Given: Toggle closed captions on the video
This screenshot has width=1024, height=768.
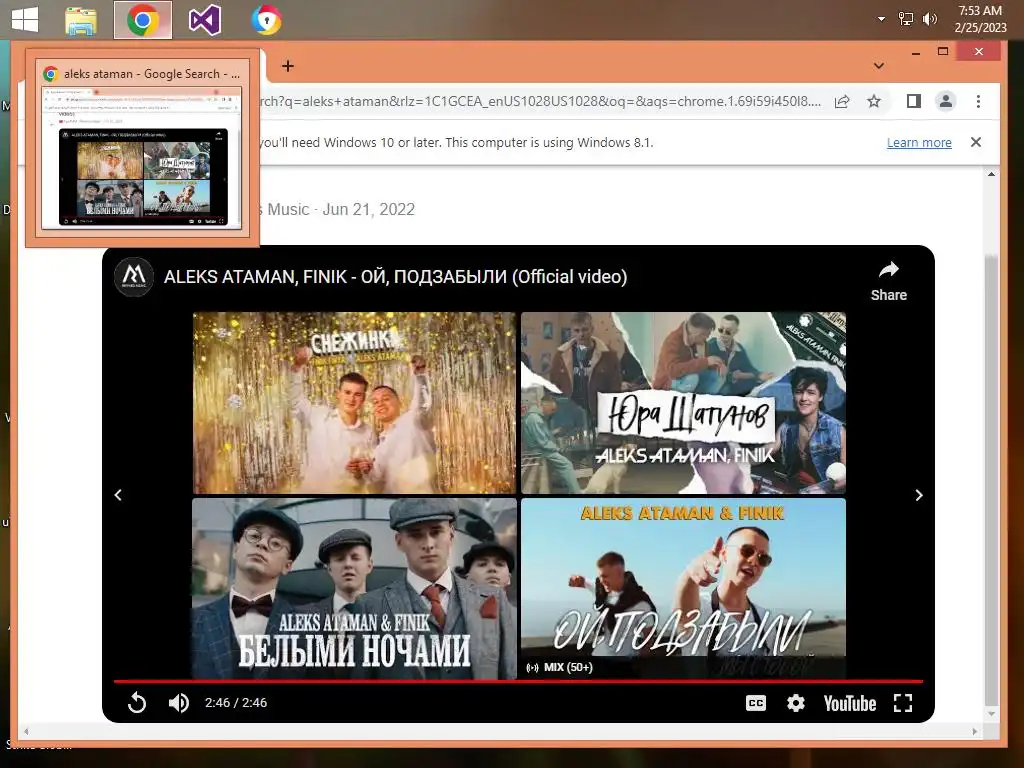Looking at the screenshot, I should (756, 703).
